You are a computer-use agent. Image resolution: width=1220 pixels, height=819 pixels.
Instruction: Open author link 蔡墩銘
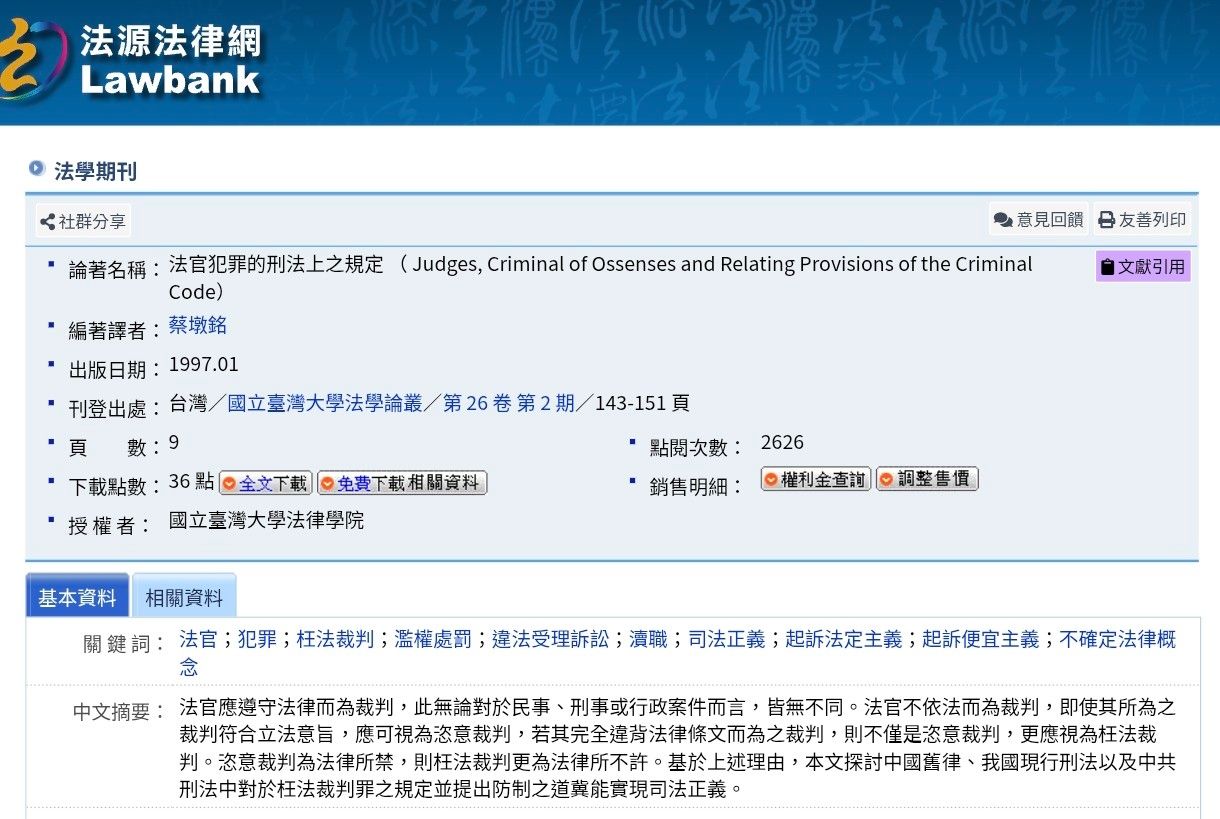coord(198,325)
